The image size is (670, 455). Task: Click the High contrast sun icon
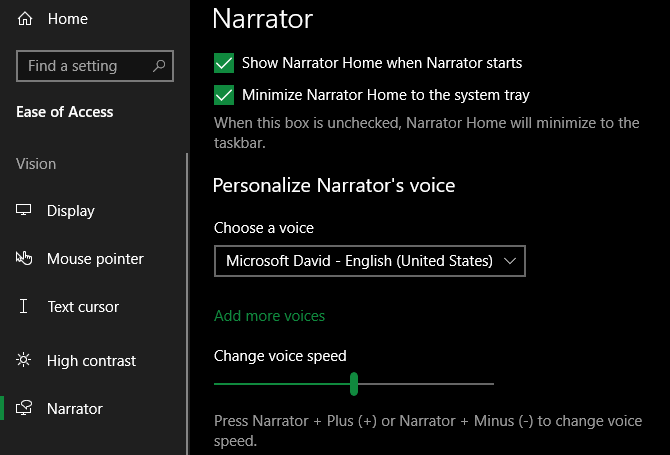(x=24, y=360)
